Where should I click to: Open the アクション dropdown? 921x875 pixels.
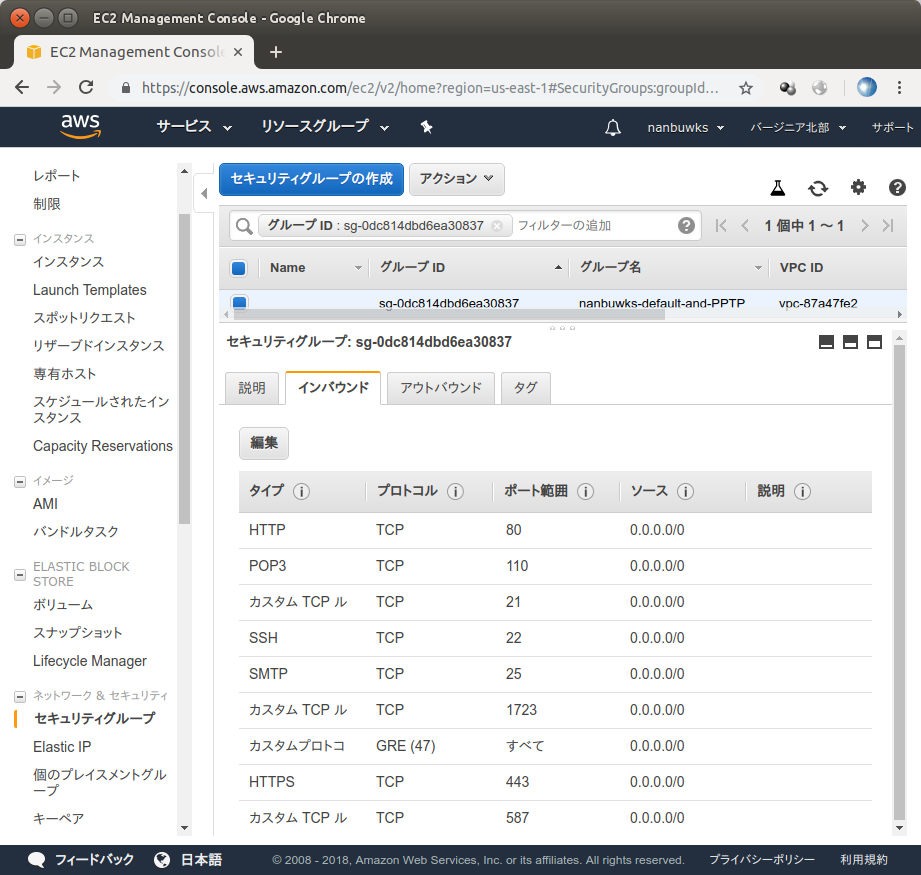(456, 179)
